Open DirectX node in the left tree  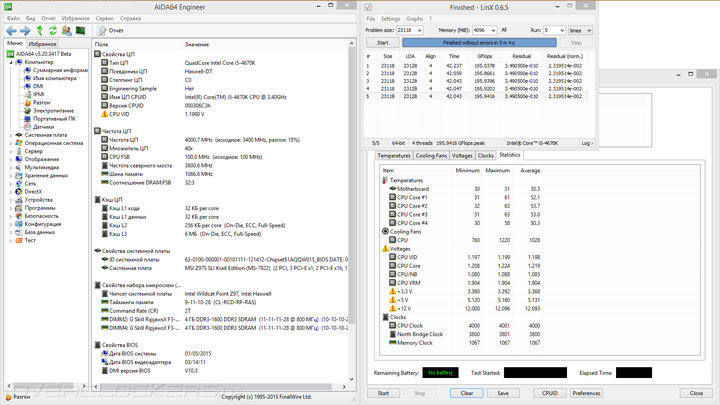33,192
